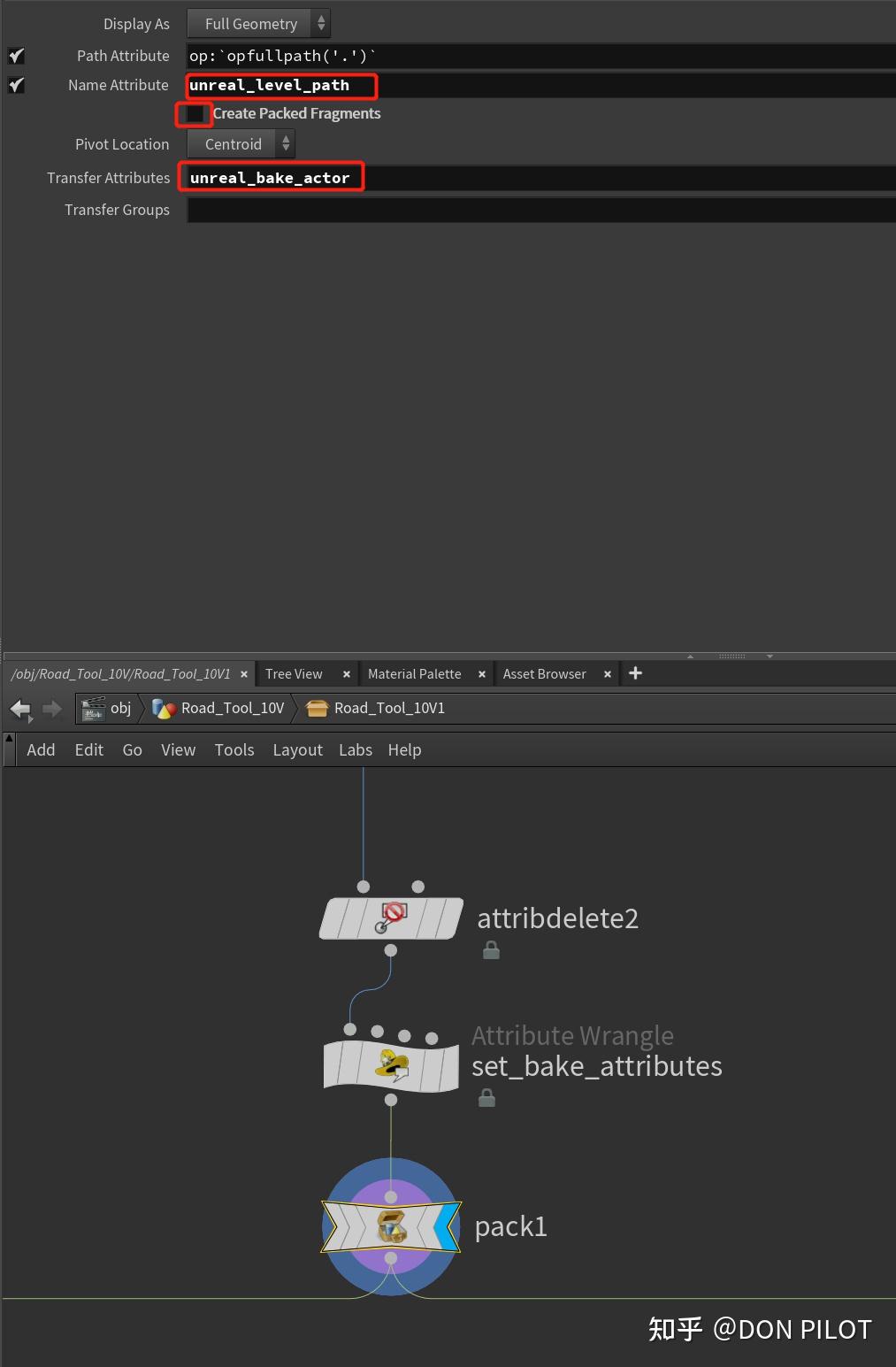The width and height of the screenshot is (896, 1367).
Task: Click the obj clapperboard icon in path bar
Action: [x=93, y=708]
